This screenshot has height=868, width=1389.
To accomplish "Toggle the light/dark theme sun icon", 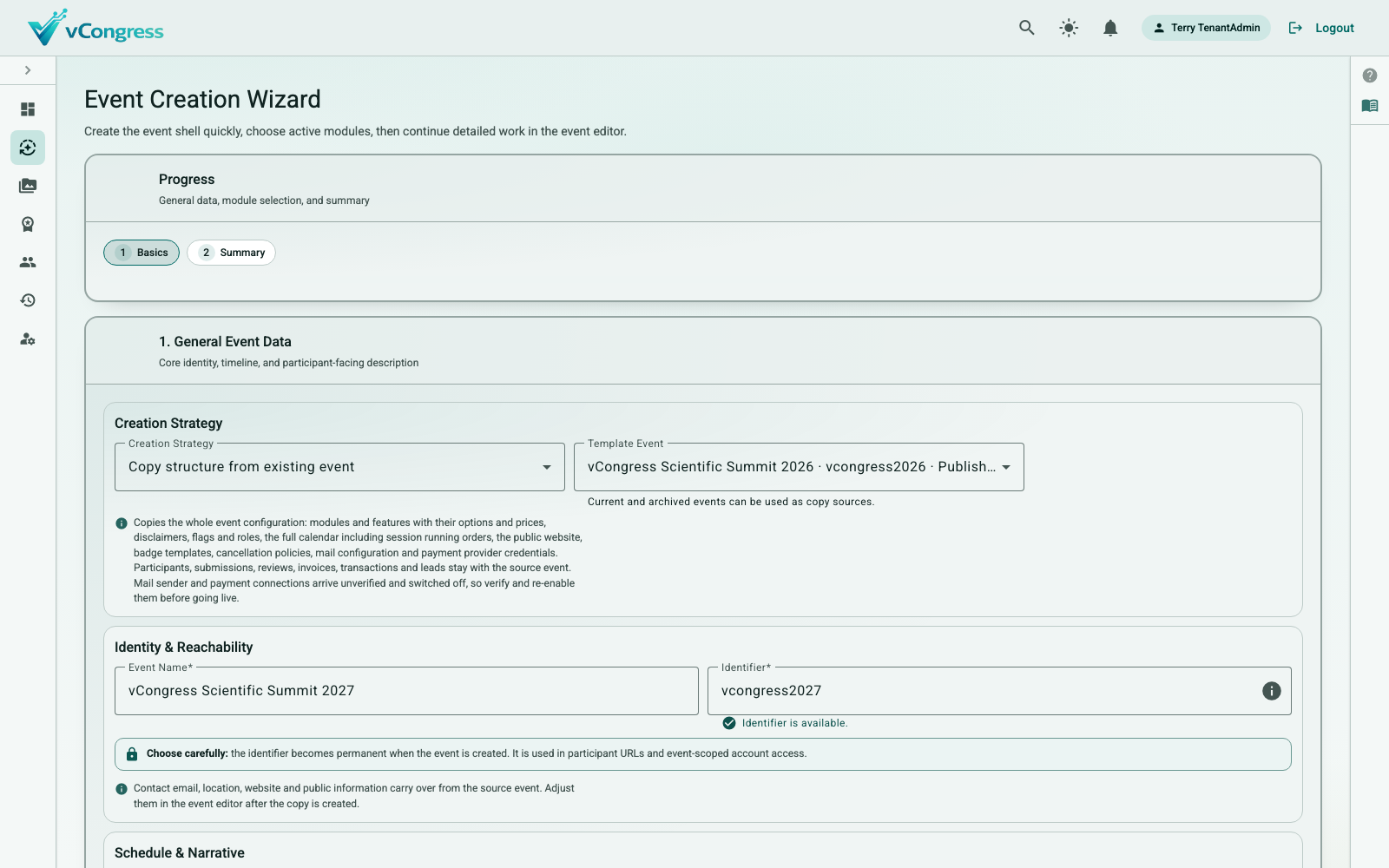I will (x=1069, y=28).
